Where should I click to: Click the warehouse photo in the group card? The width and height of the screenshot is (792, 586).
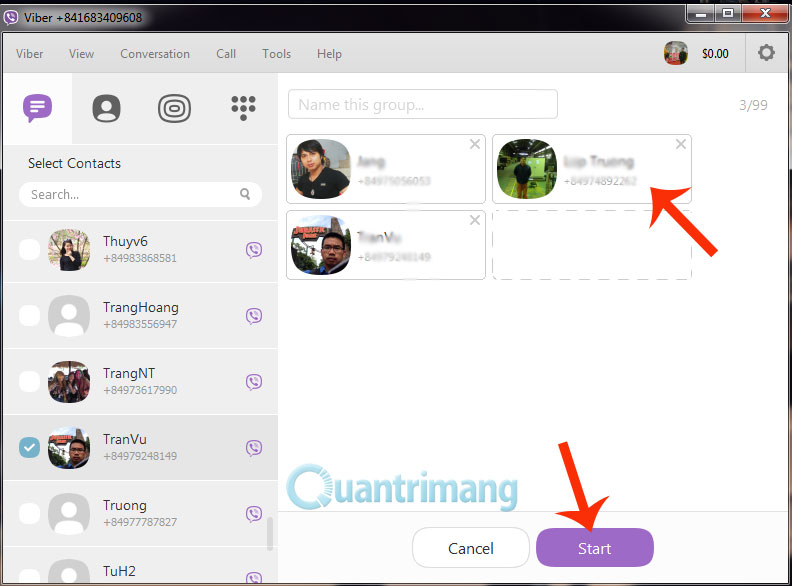pos(527,169)
